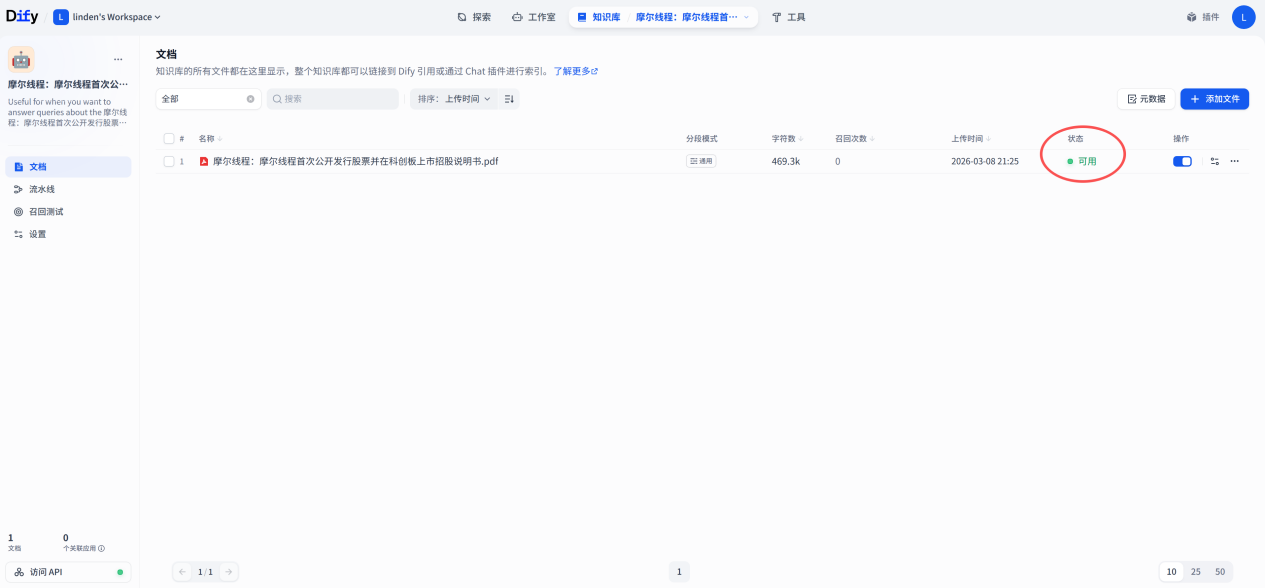
Task: Click the 469.3k character count
Action: (786, 161)
